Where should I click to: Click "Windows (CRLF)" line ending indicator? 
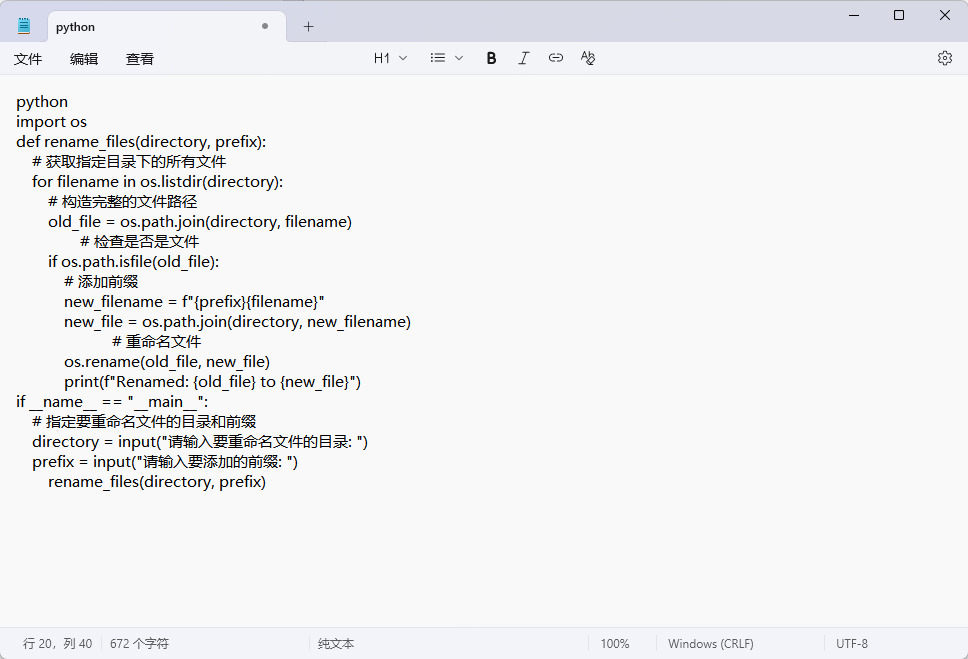pos(711,644)
